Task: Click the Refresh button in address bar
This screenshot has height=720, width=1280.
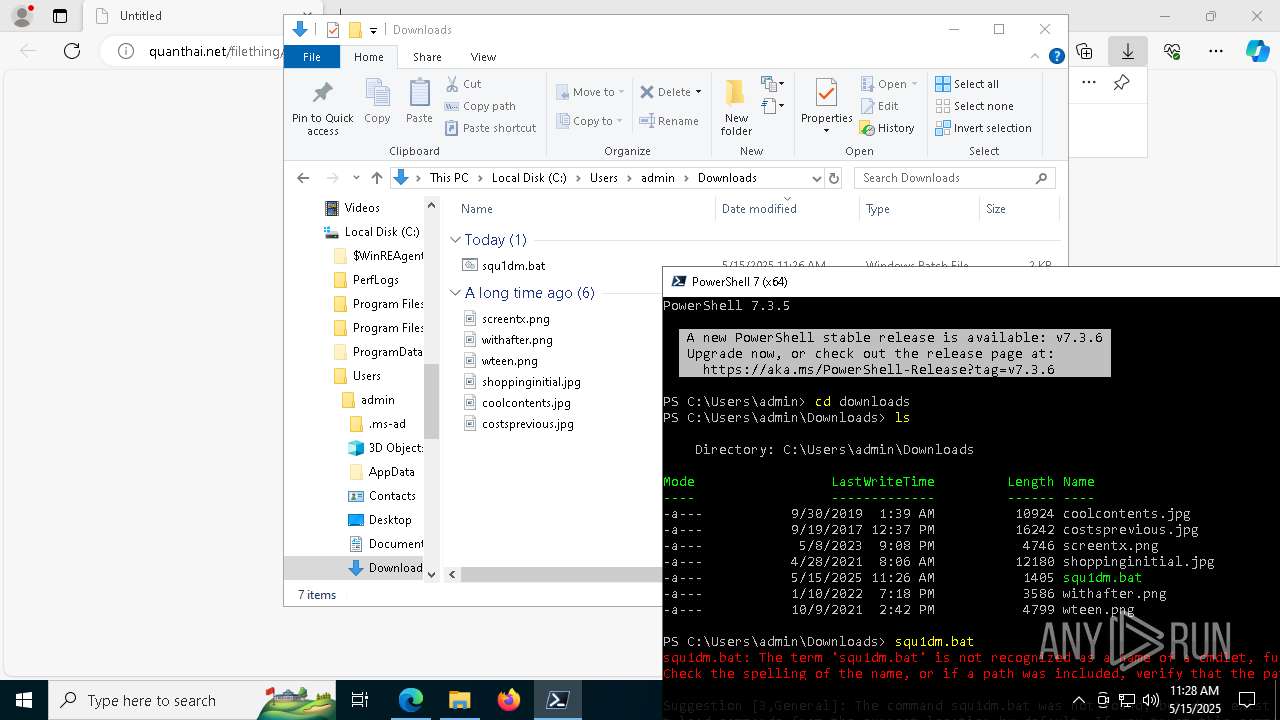Action: coord(834,178)
